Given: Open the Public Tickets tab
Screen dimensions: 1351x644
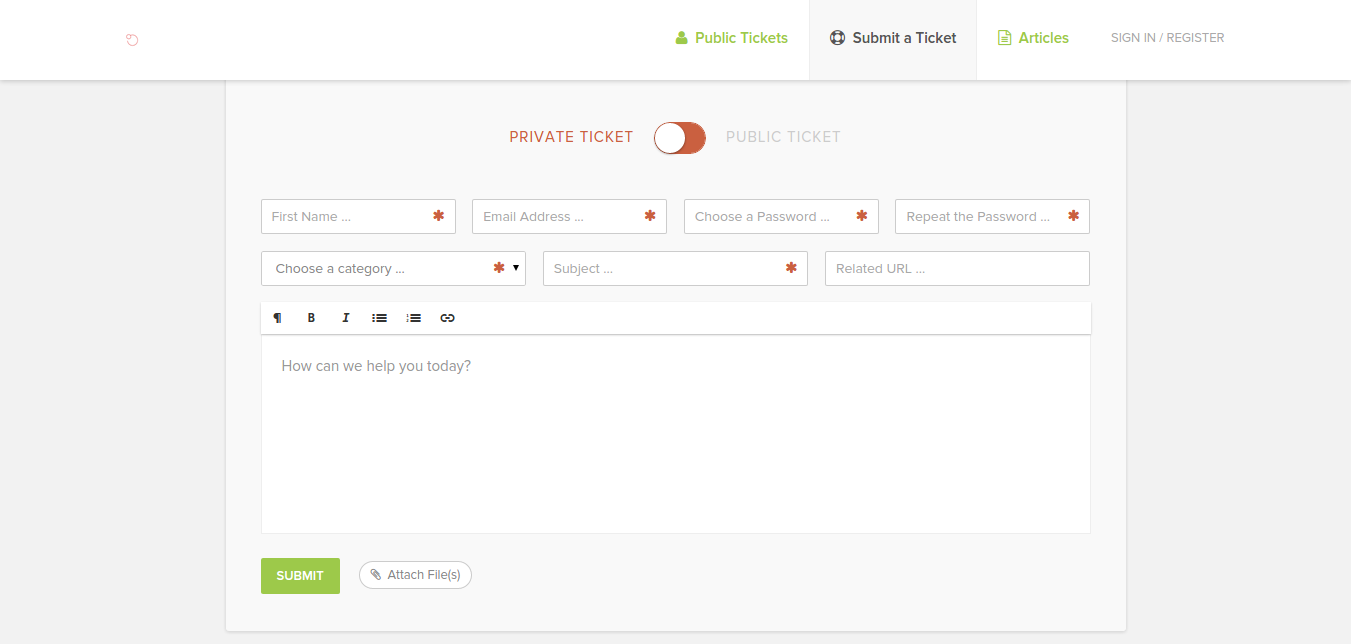Looking at the screenshot, I should point(731,38).
